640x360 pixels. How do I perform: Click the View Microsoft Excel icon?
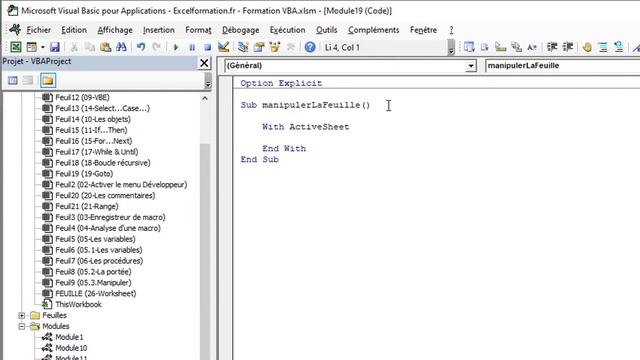tap(16, 47)
